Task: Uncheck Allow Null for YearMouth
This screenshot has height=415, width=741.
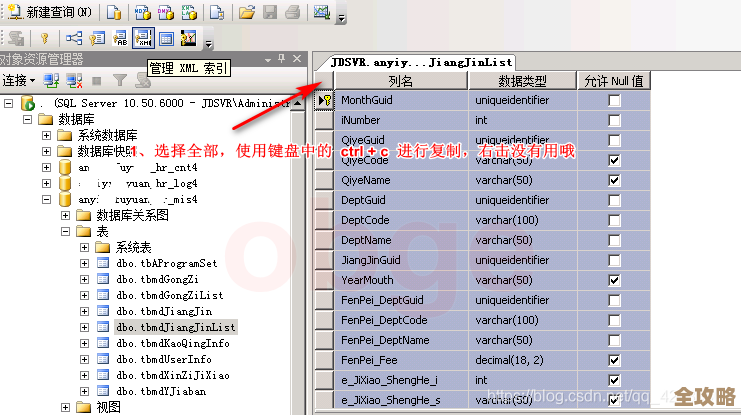Action: coord(614,280)
